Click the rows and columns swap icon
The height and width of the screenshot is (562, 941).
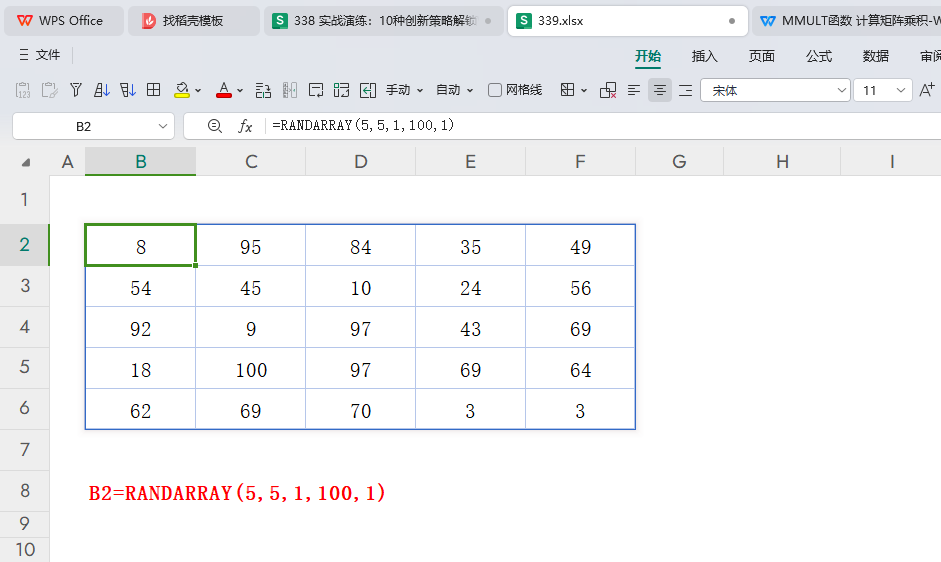tap(263, 90)
